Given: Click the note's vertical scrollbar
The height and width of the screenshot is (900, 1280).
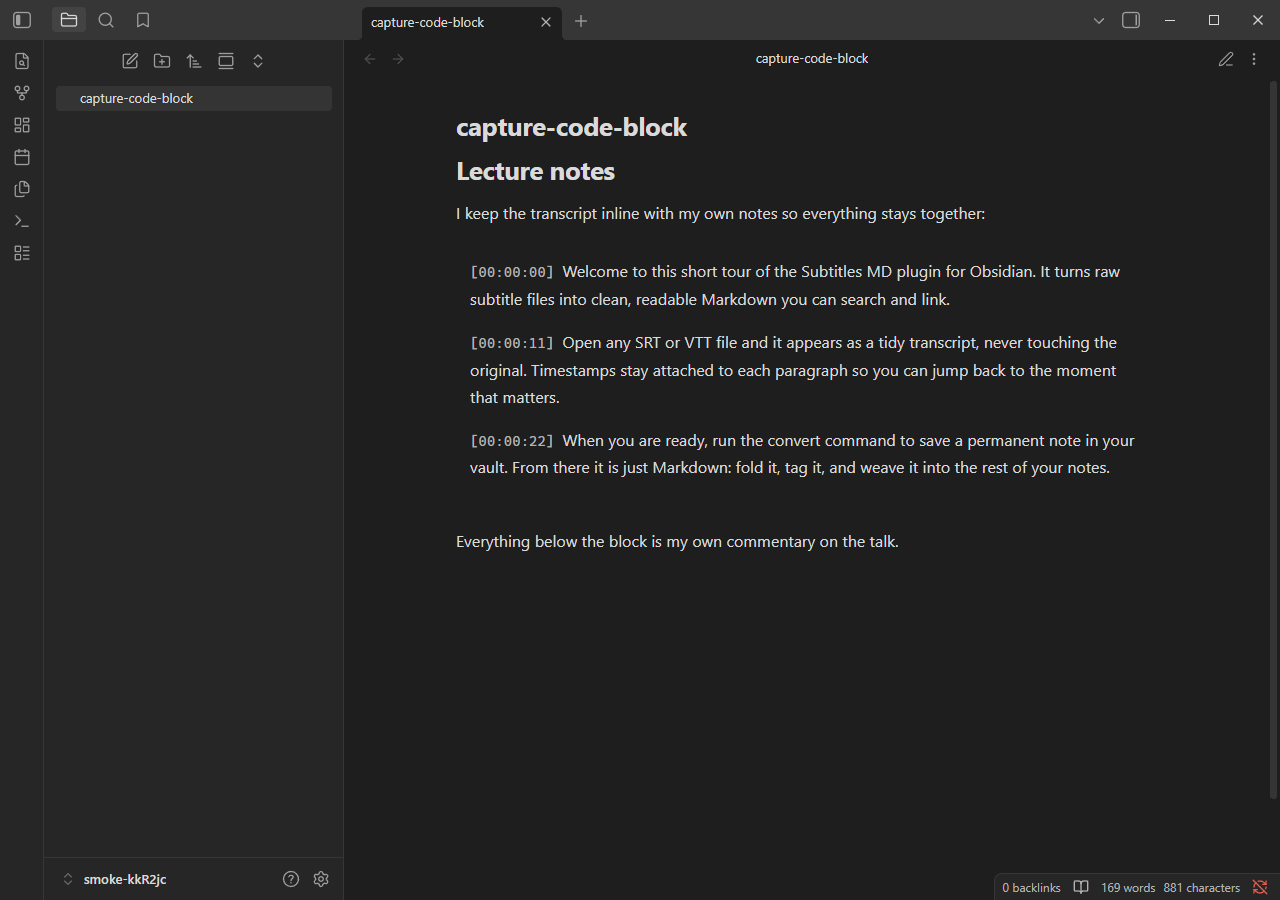Looking at the screenshot, I should (x=1273, y=440).
